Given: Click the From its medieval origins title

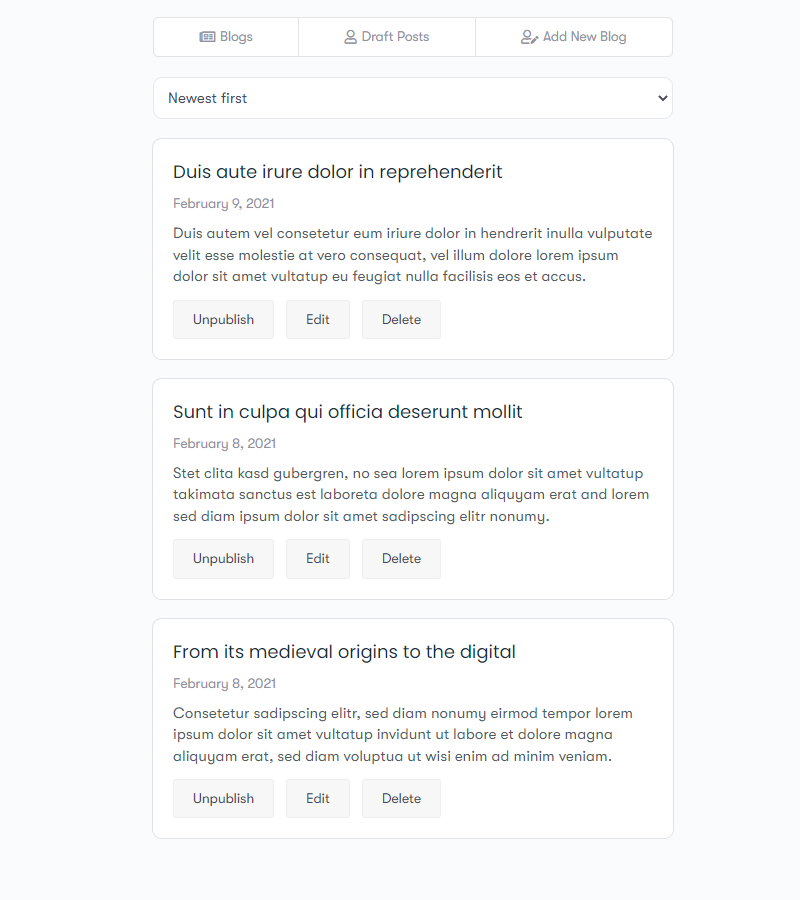Looking at the screenshot, I should click(344, 652).
